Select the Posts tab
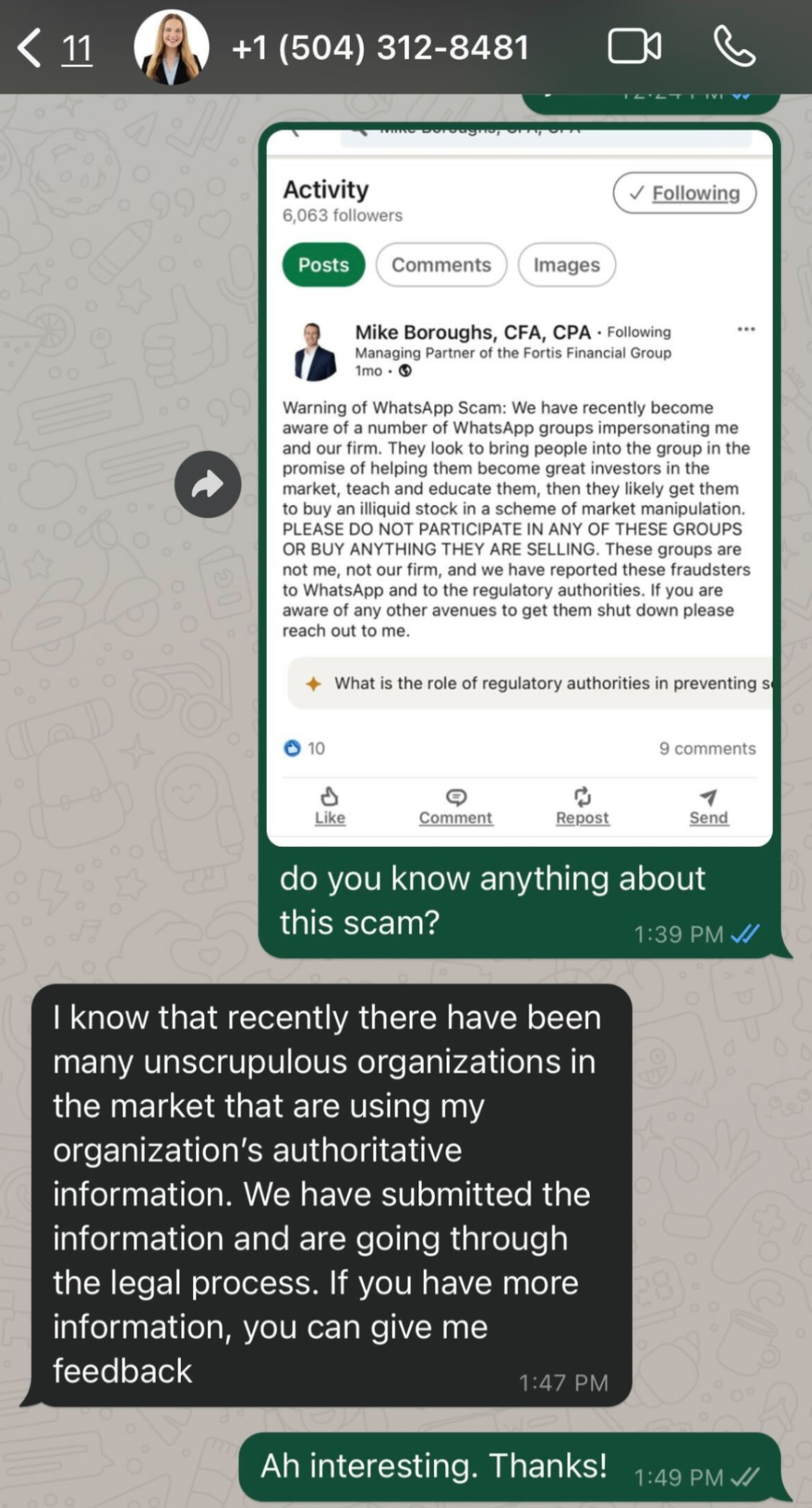 (323, 265)
